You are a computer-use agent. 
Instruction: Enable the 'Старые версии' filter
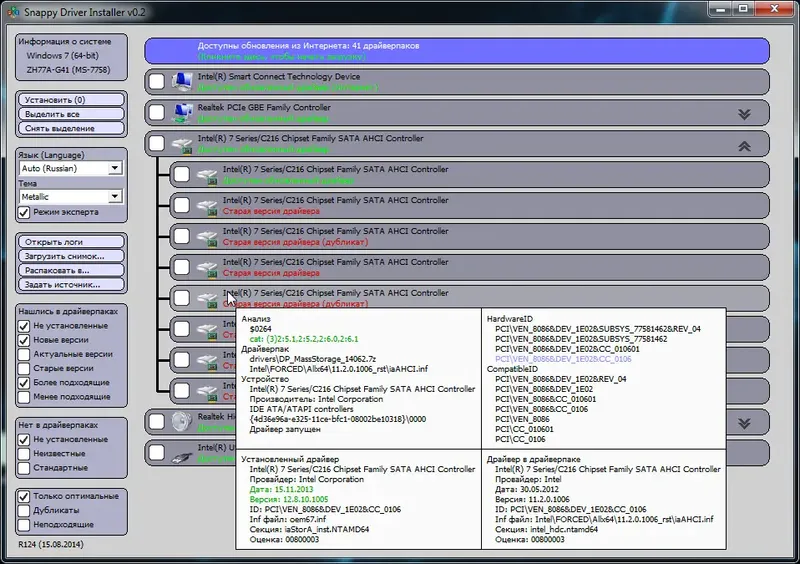[x=24, y=369]
